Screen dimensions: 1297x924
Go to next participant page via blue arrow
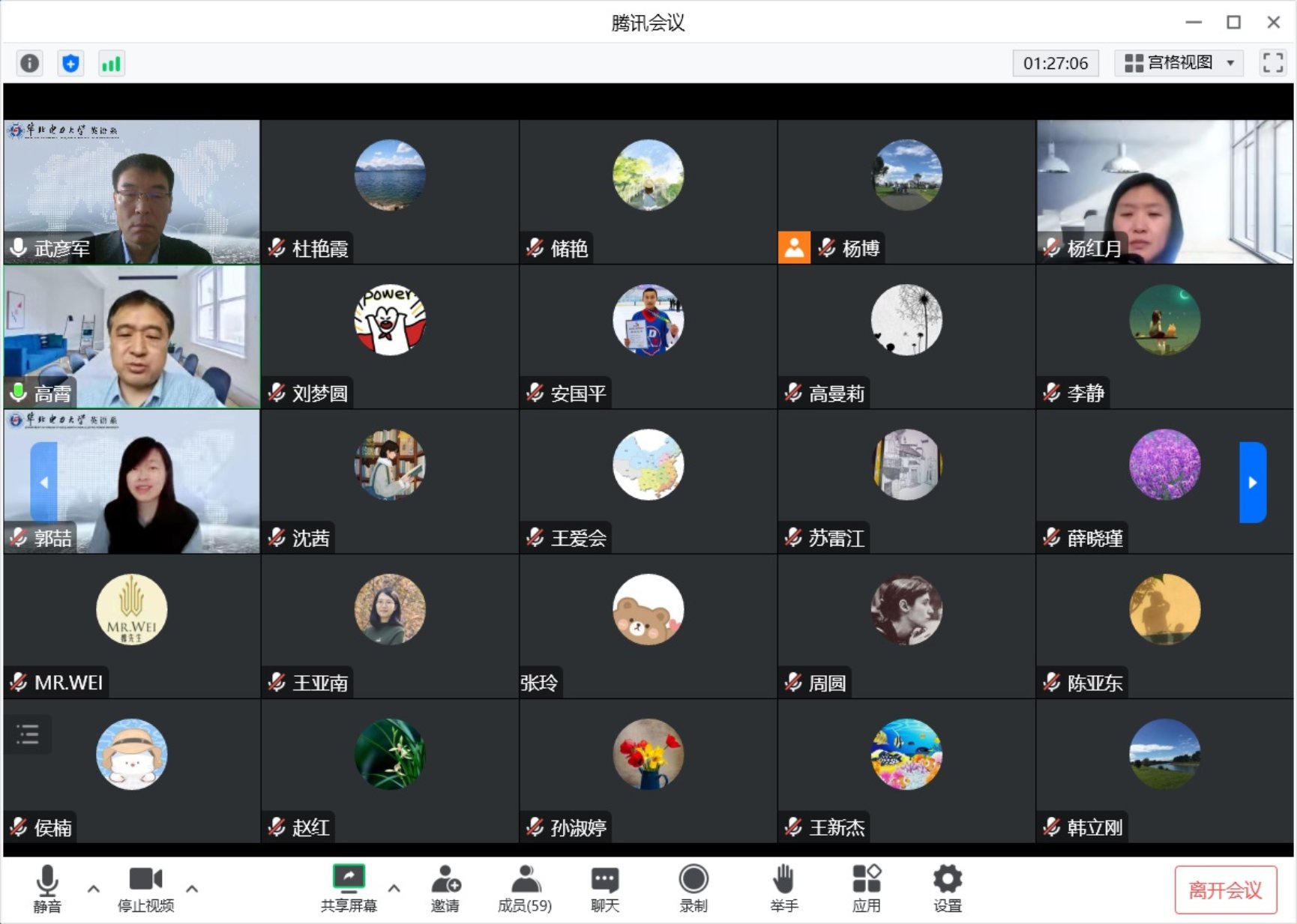1253,483
